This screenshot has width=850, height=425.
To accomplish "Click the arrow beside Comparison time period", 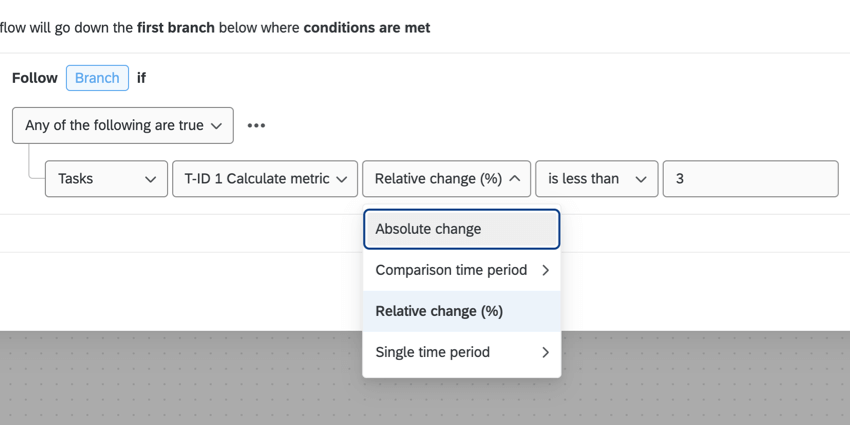I will (x=545, y=270).
